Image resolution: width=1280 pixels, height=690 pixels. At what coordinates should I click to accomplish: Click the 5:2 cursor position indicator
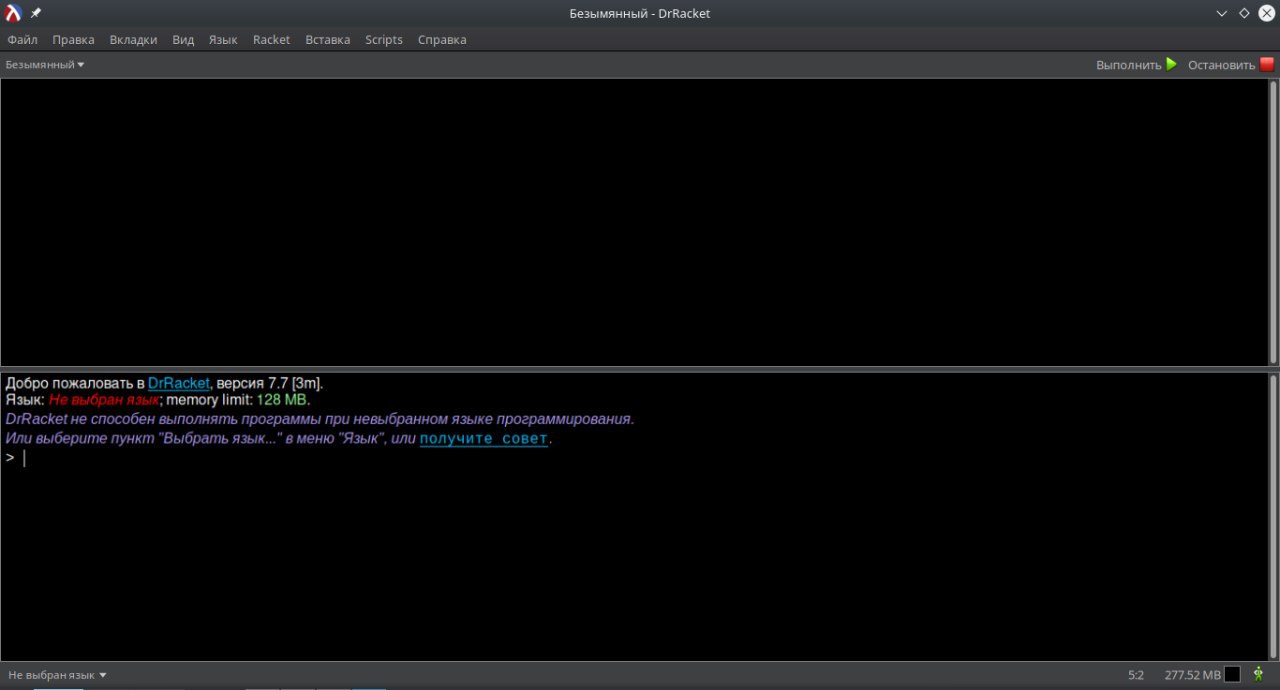1136,675
